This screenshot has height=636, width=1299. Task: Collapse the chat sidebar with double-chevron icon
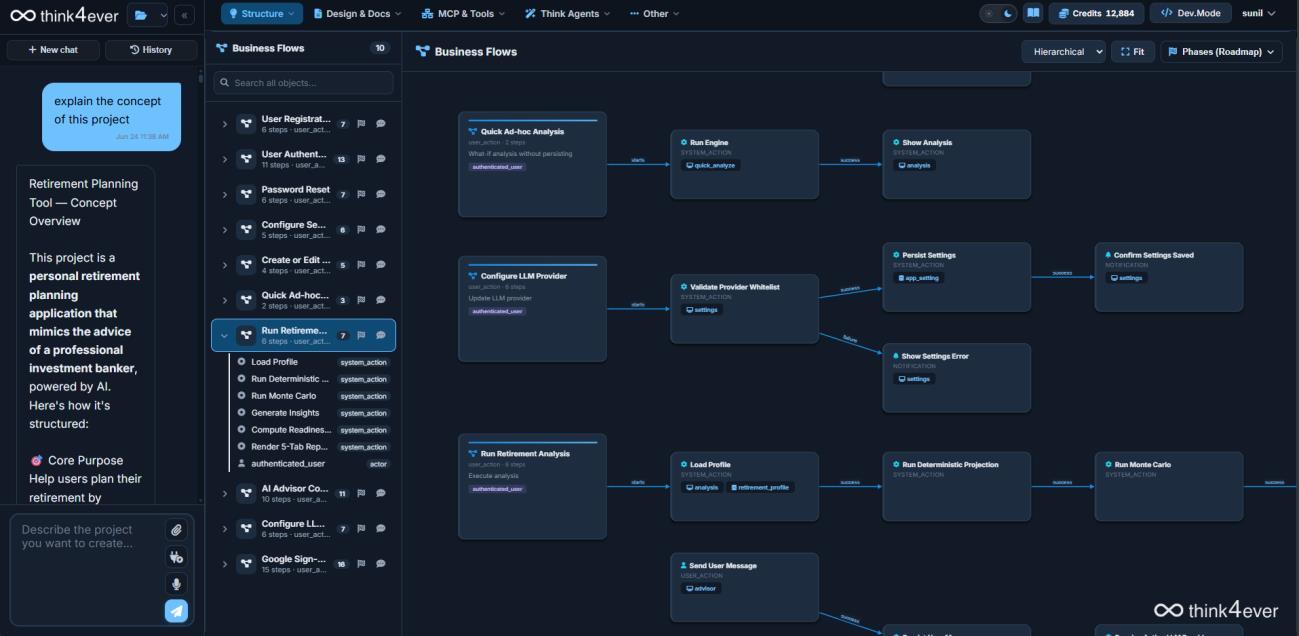coord(184,15)
